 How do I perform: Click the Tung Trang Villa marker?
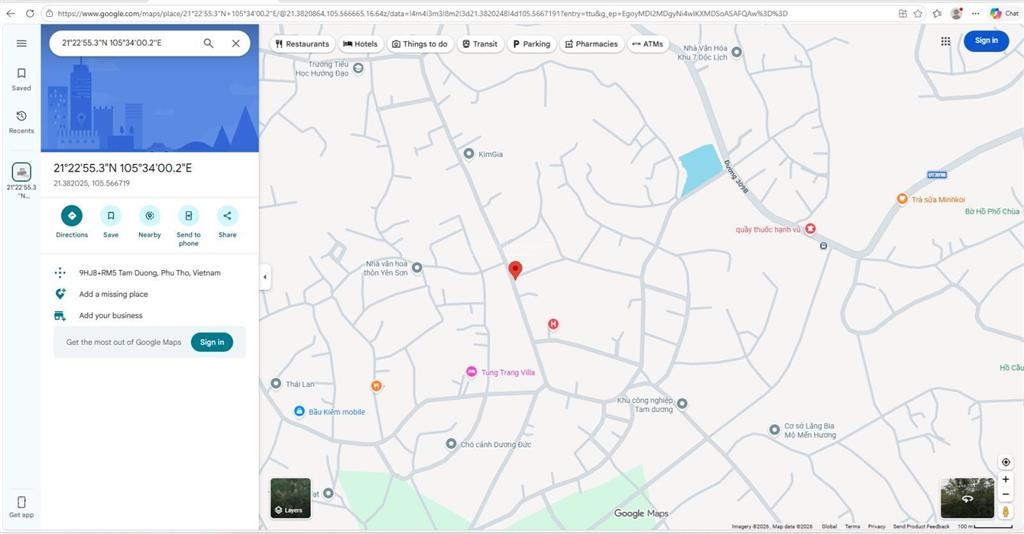[x=472, y=371]
